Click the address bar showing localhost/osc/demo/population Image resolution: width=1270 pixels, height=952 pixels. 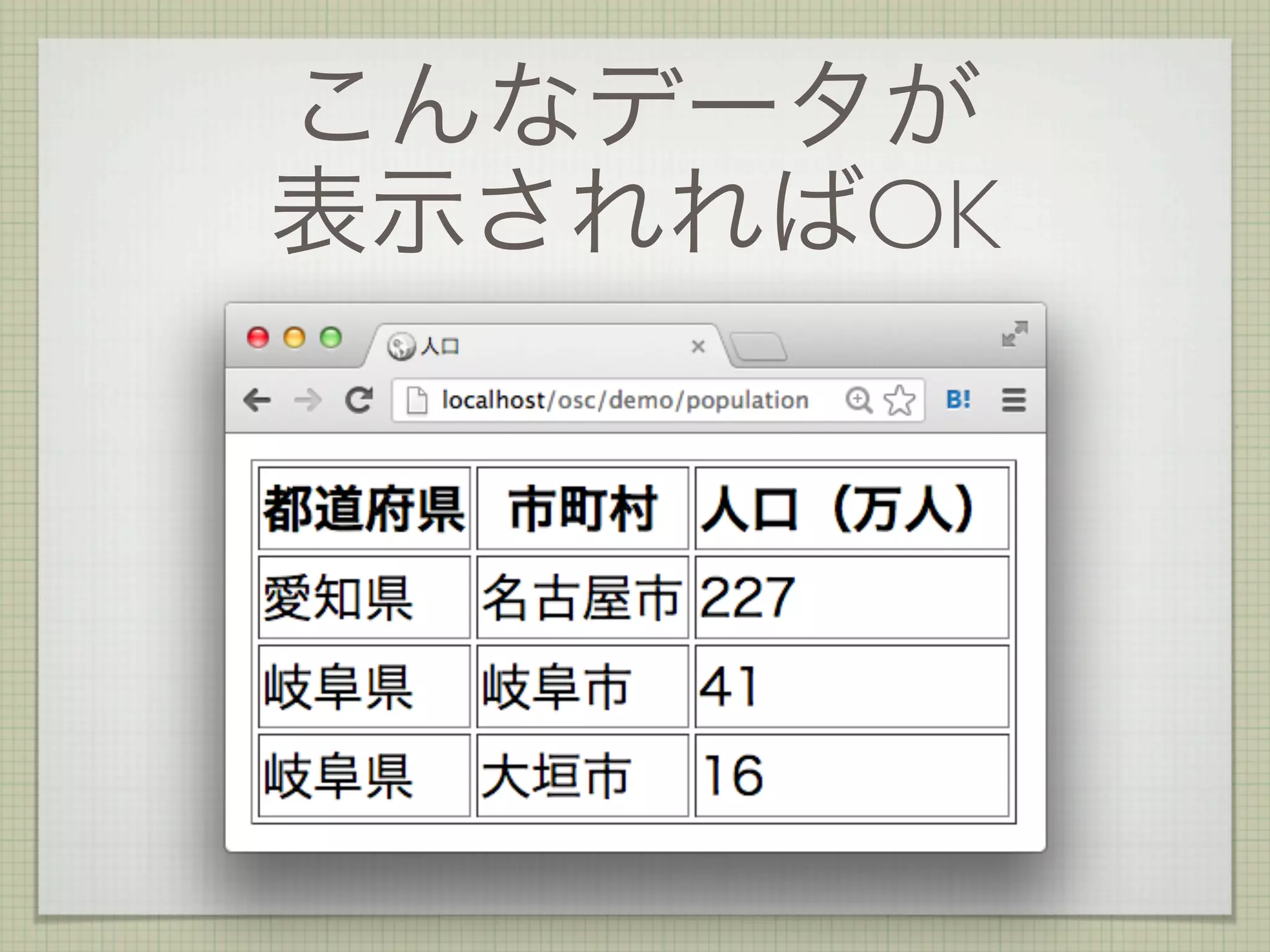point(659,400)
